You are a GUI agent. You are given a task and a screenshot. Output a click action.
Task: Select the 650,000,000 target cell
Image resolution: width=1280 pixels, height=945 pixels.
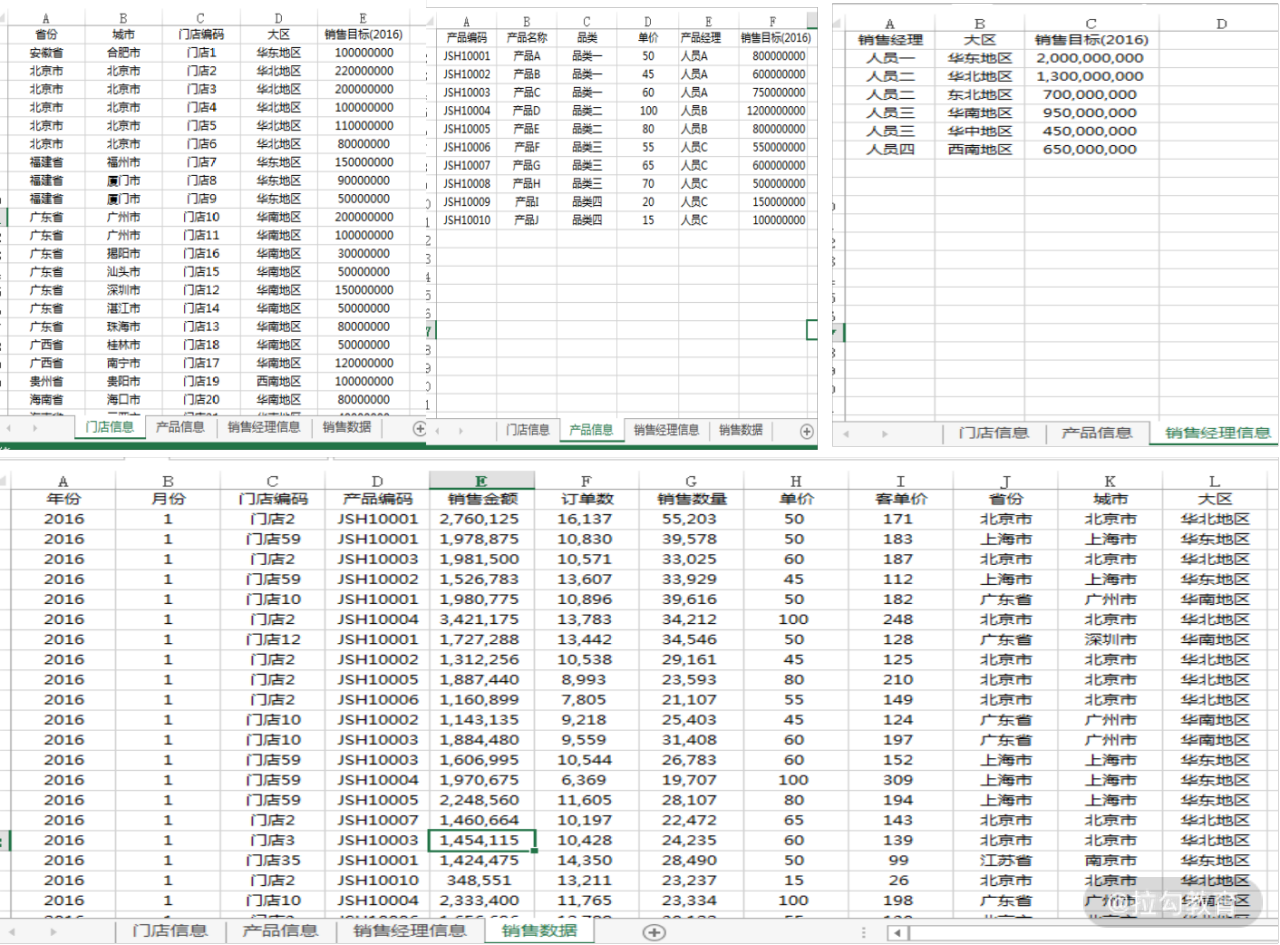pyautogui.click(x=1090, y=149)
